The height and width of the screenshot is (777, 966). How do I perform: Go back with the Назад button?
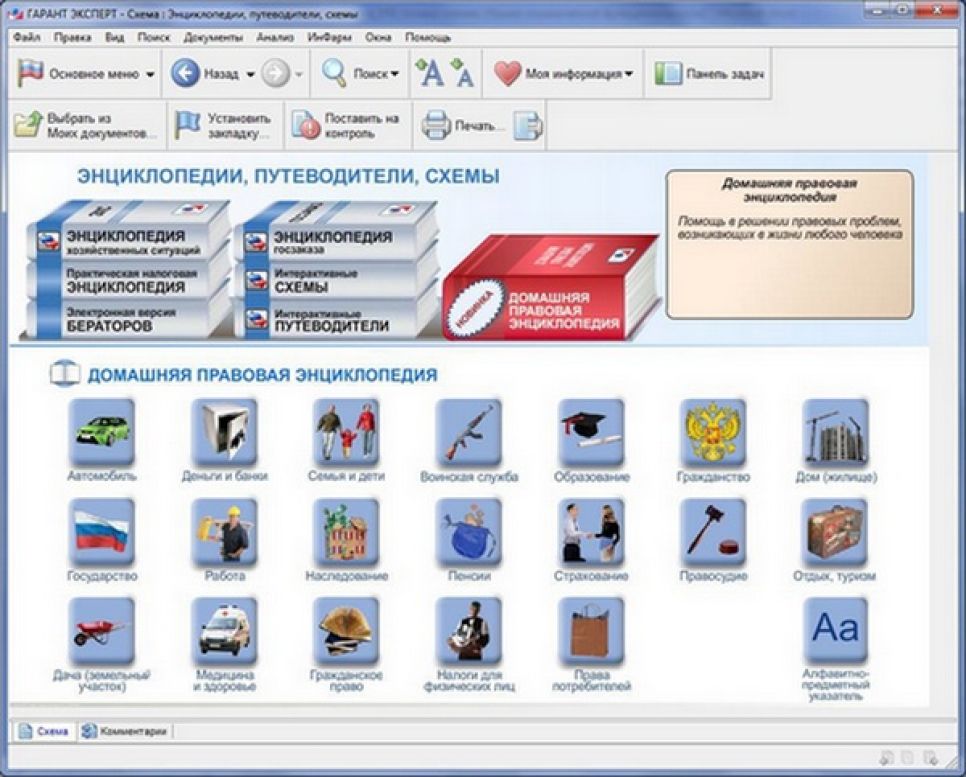coord(205,74)
